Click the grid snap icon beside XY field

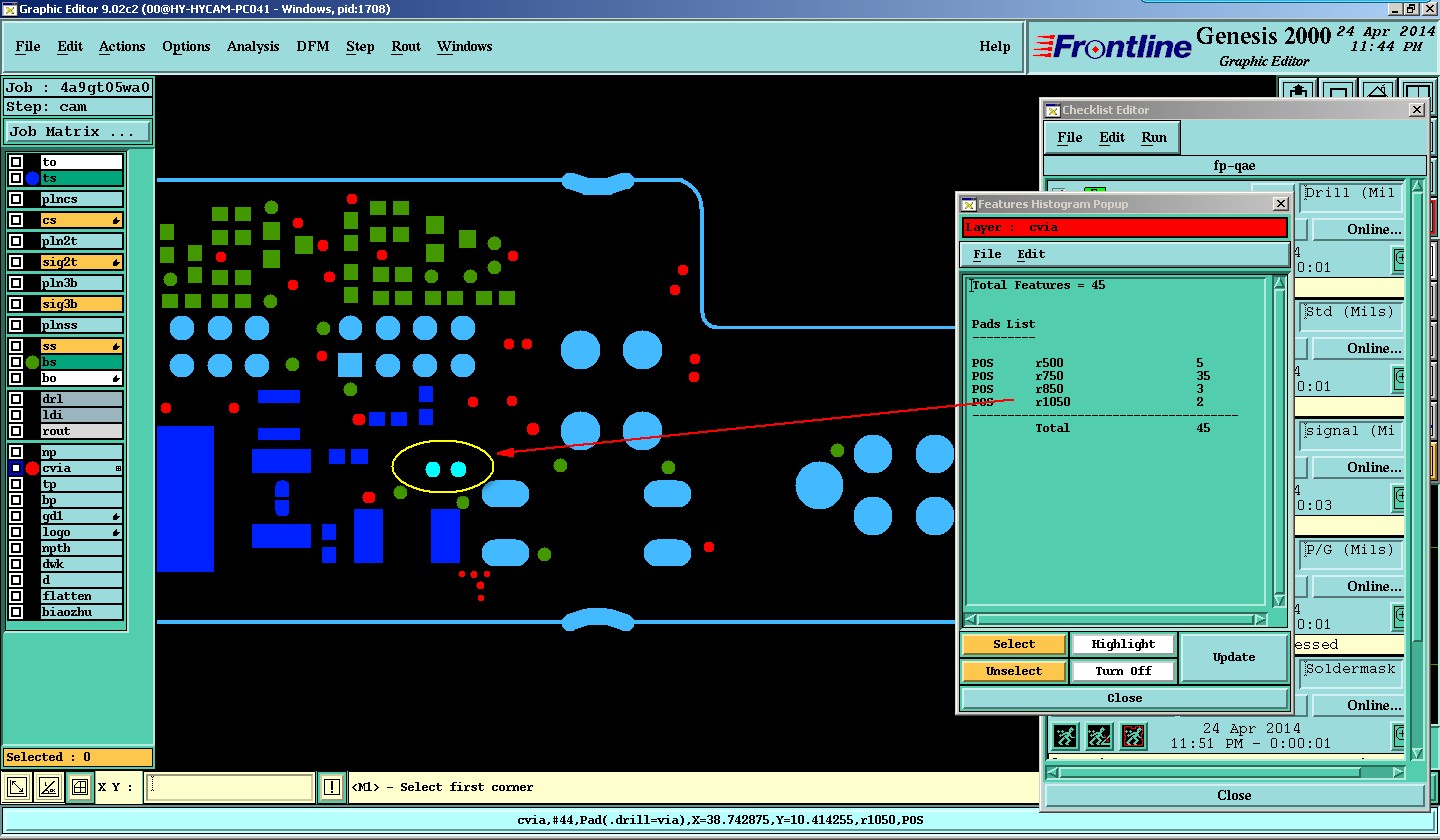click(x=80, y=788)
